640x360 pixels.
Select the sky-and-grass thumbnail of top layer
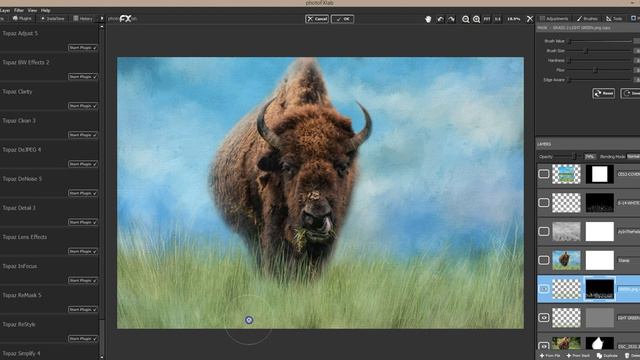(x=566, y=174)
